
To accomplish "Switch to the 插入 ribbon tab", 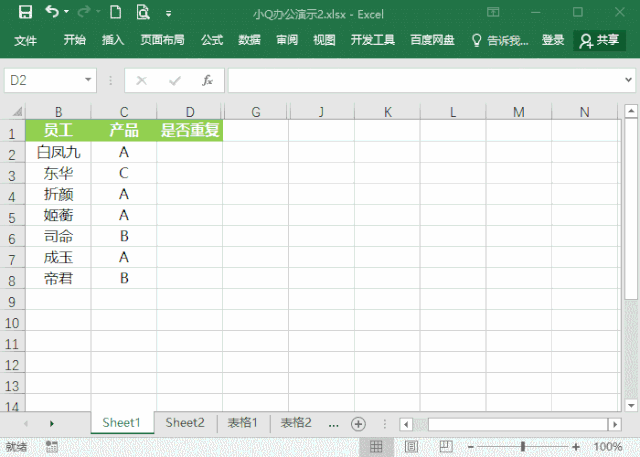I will (x=113, y=40).
